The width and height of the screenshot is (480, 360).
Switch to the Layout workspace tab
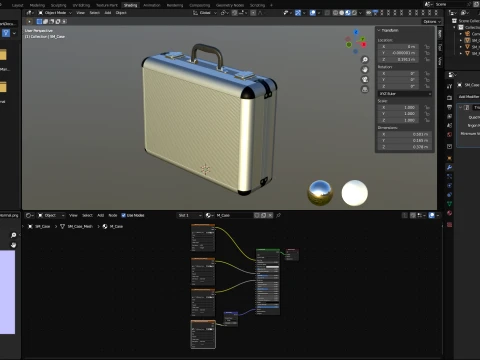[x=17, y=5]
